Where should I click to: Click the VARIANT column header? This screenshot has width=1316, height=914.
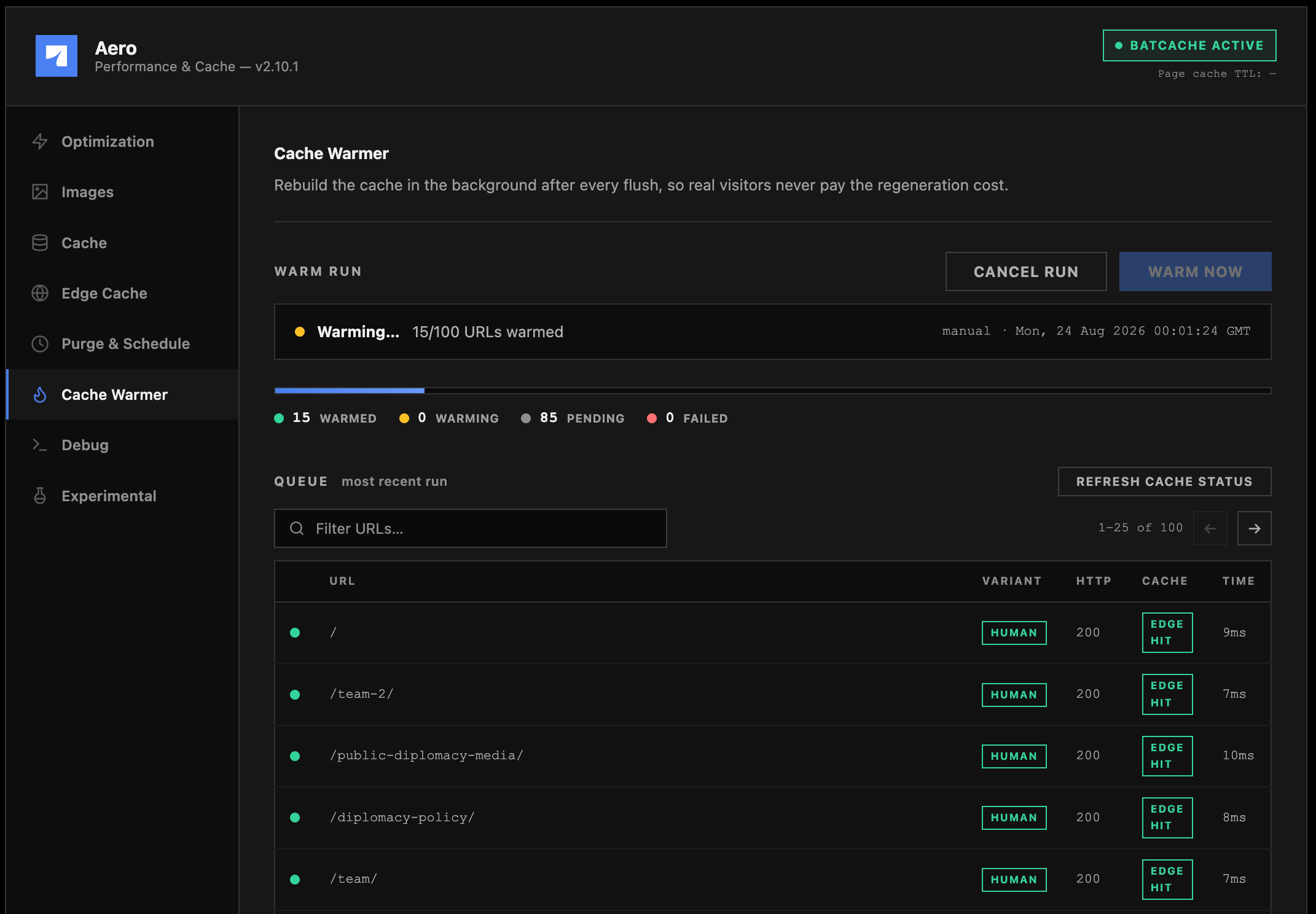coord(1012,581)
